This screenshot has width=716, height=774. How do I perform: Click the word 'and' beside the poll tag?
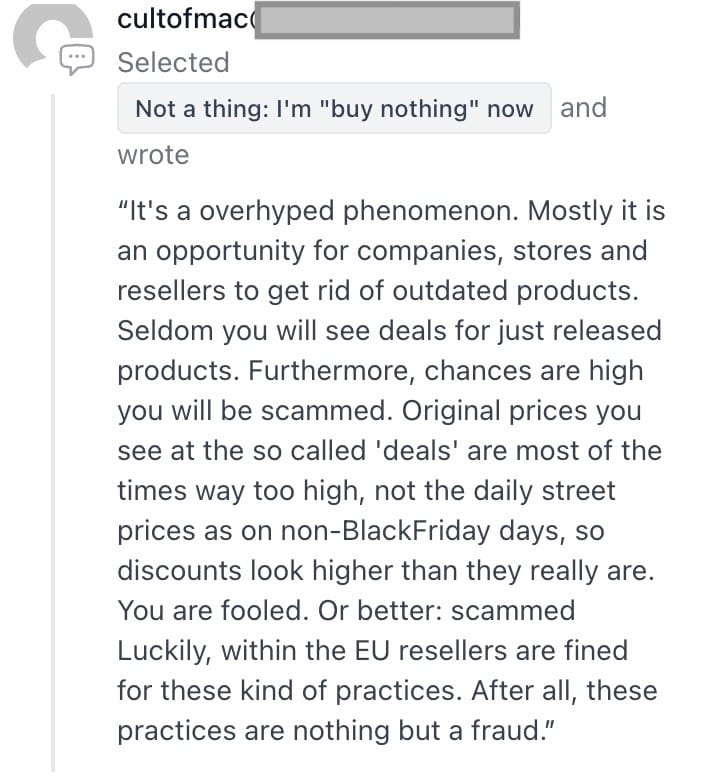[583, 108]
